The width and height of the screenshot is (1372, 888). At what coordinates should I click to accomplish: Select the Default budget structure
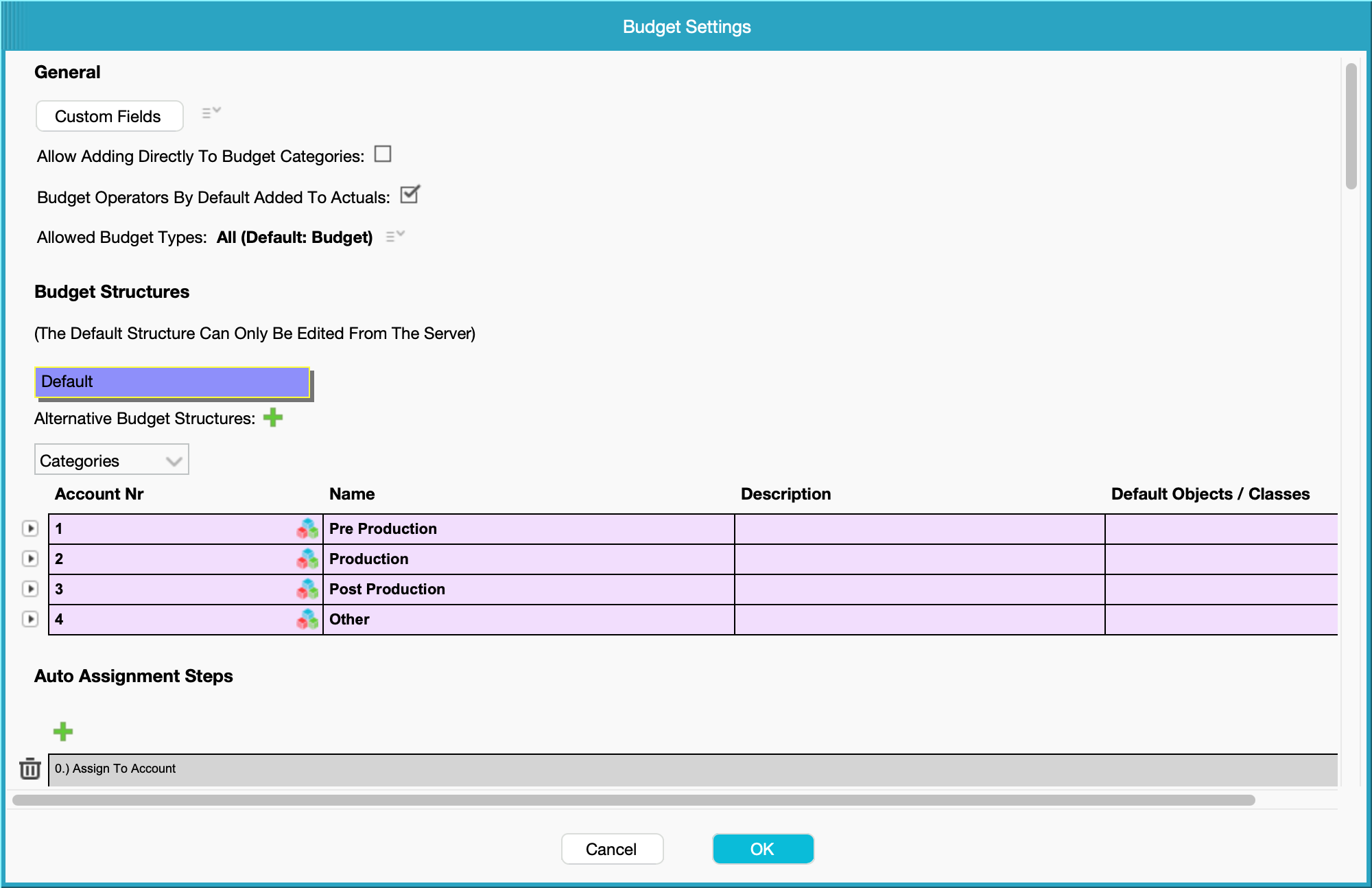click(x=171, y=382)
